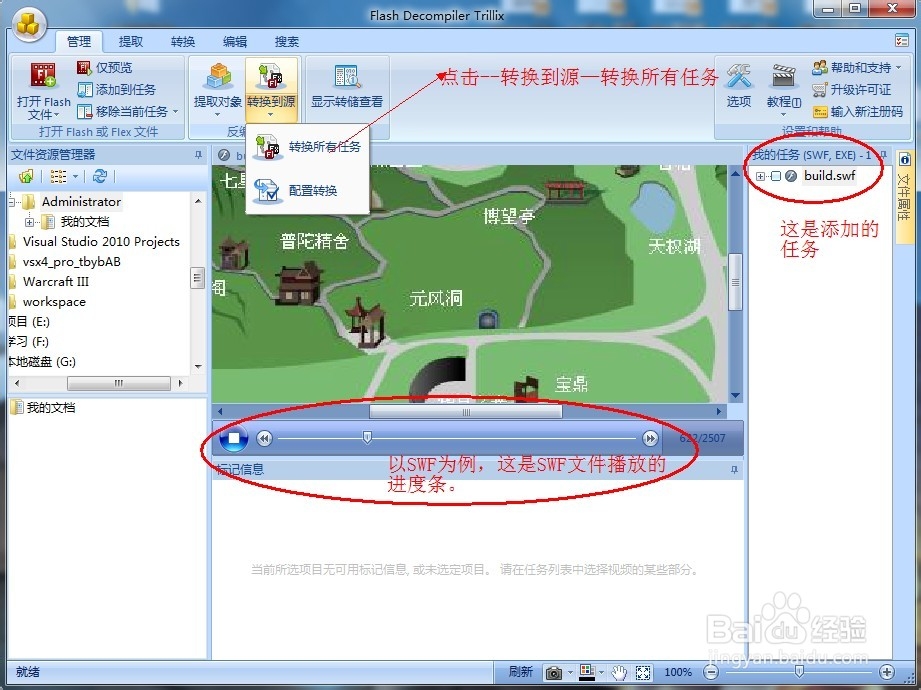The image size is (921, 690).
Task: Refresh the file explorer panel
Action: (100, 176)
